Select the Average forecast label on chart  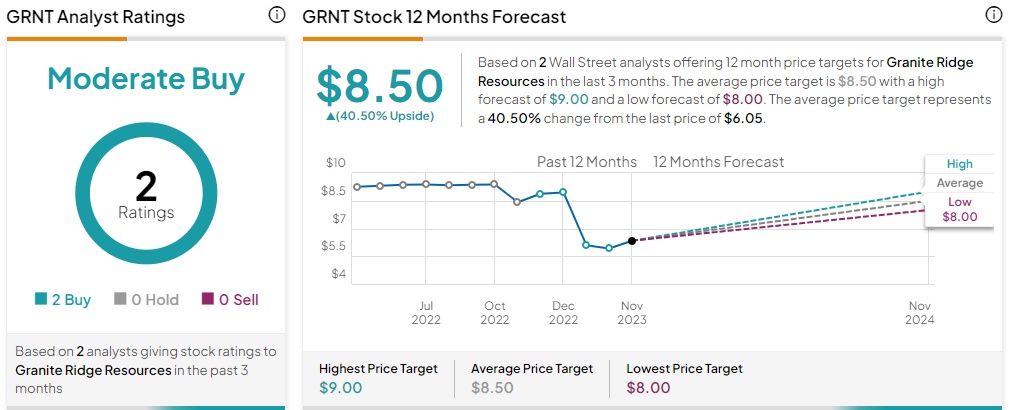pos(959,183)
